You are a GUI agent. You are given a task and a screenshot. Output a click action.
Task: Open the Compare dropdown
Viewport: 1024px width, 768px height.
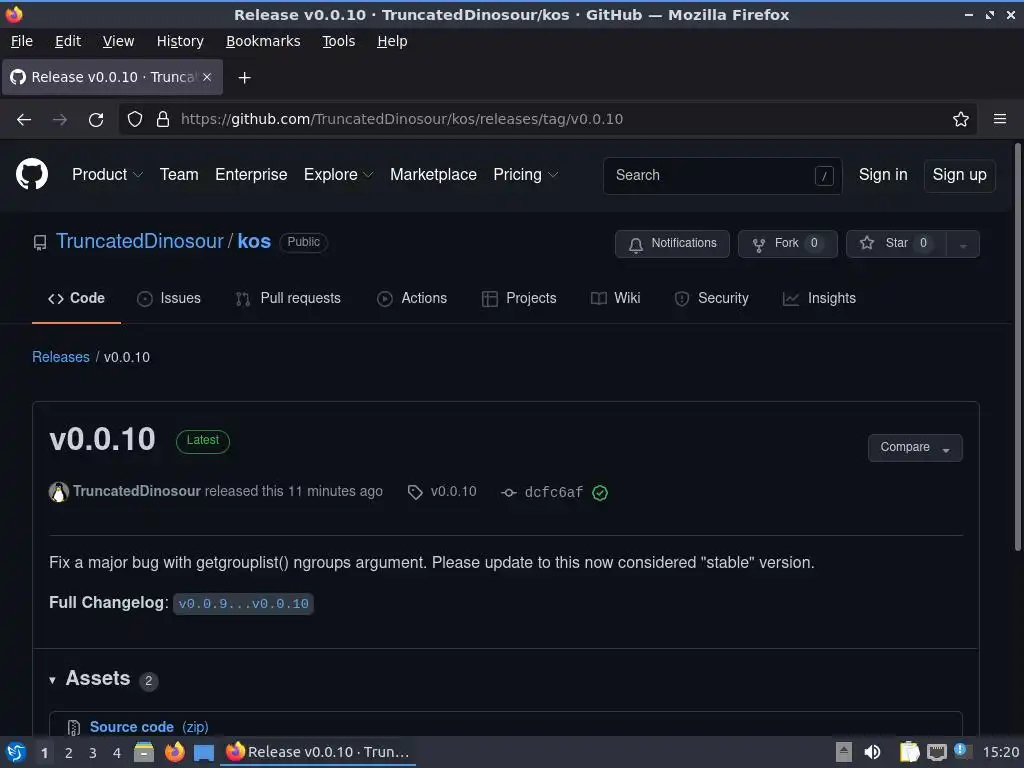coord(914,447)
